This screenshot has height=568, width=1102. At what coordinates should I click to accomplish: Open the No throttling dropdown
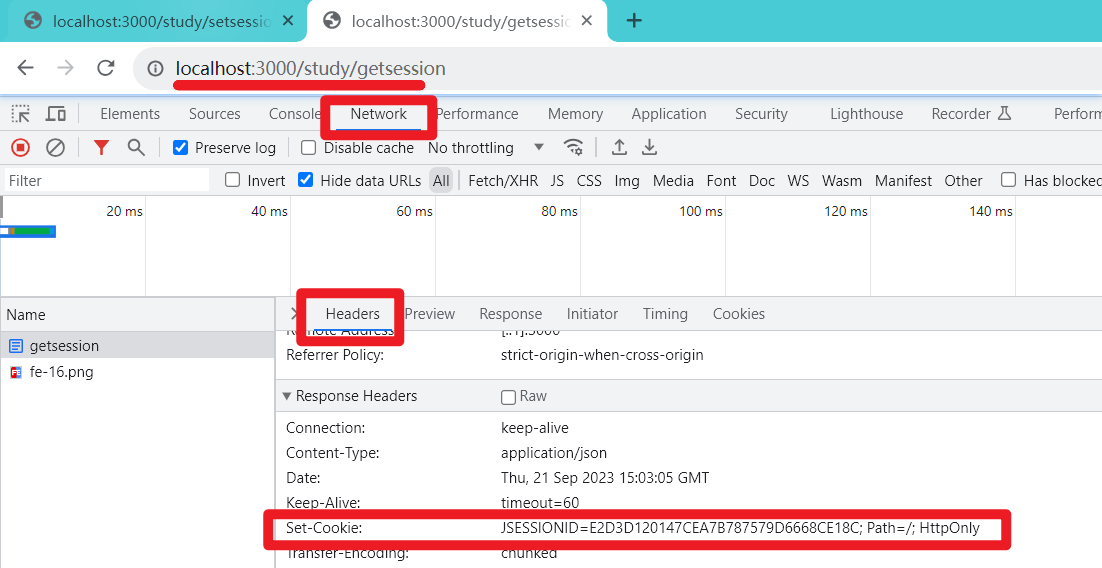pos(485,148)
